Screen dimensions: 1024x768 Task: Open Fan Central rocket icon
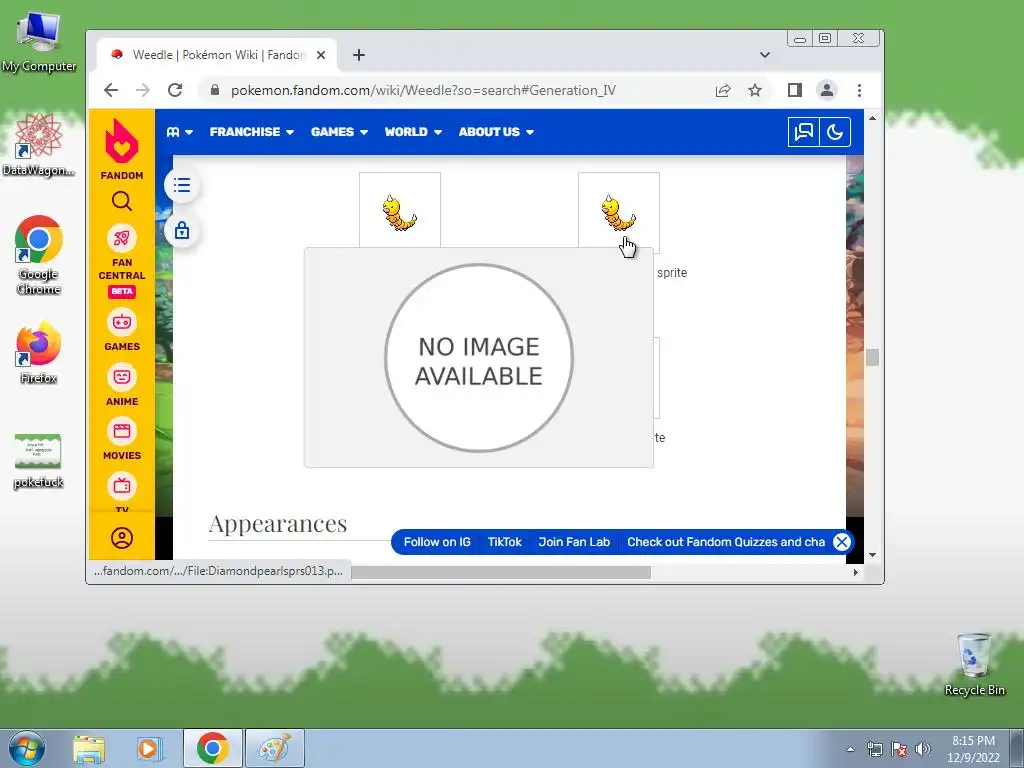point(121,238)
